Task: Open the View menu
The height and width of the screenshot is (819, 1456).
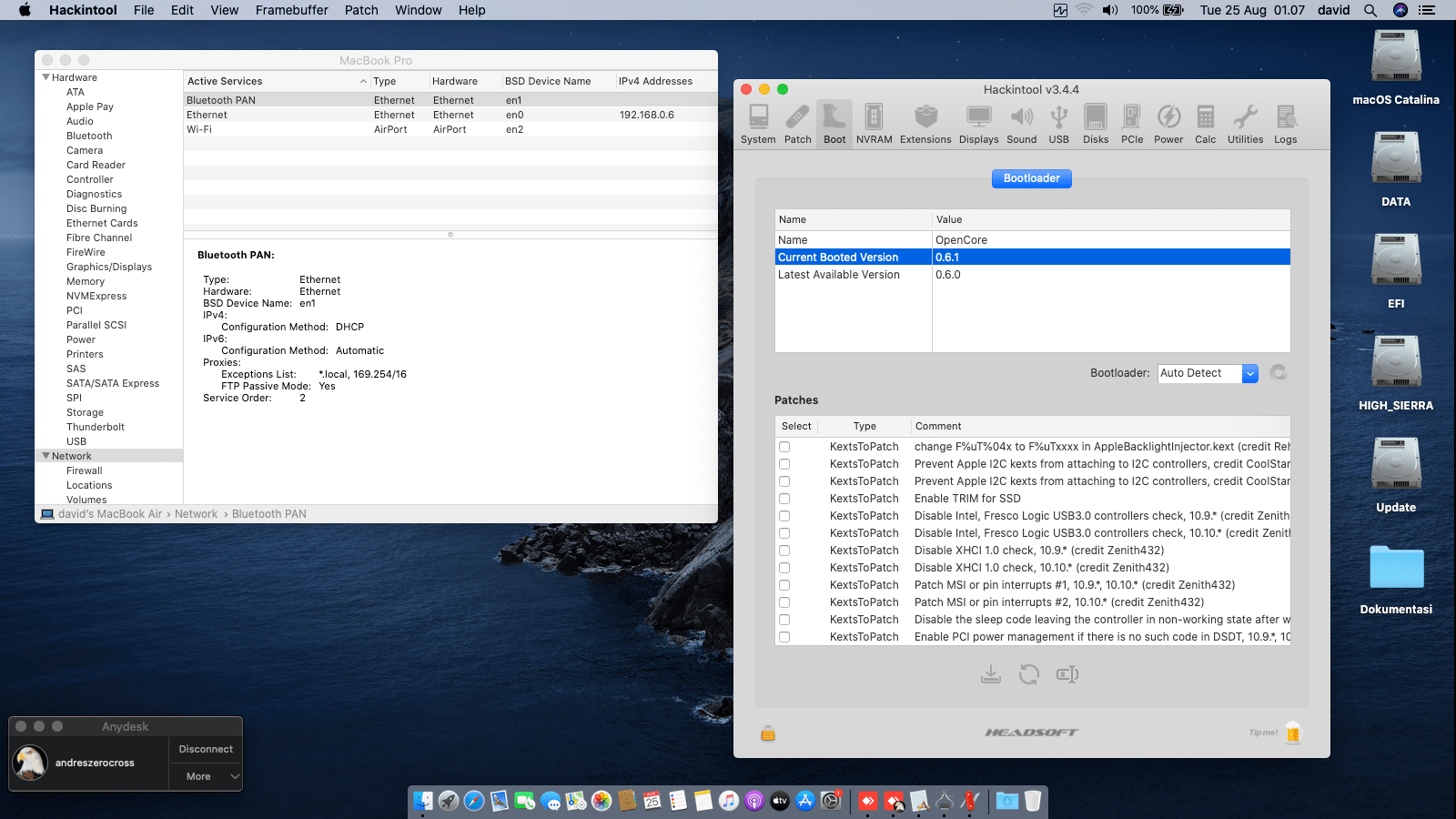Action: (224, 10)
